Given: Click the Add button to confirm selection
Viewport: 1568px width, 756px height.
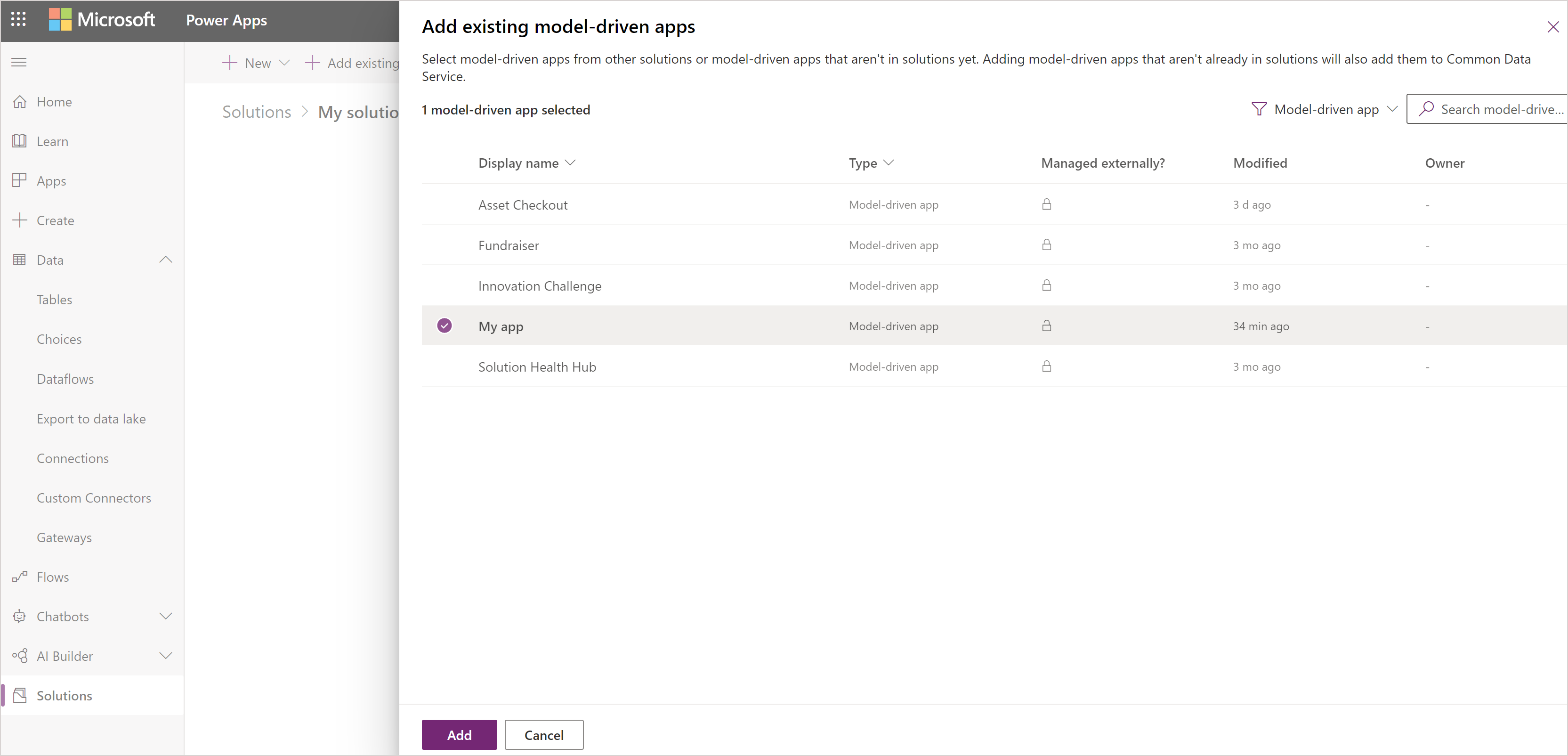Looking at the screenshot, I should [x=459, y=735].
